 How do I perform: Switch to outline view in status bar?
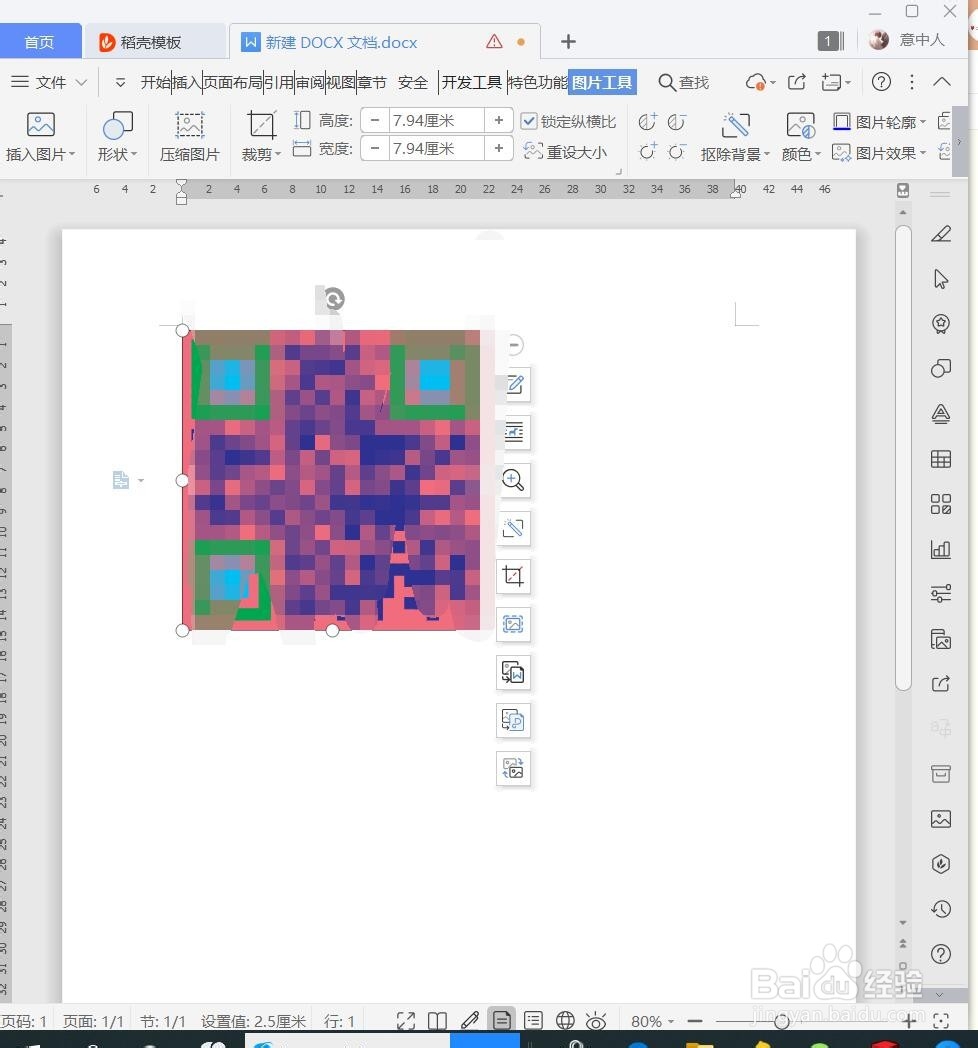click(533, 1020)
